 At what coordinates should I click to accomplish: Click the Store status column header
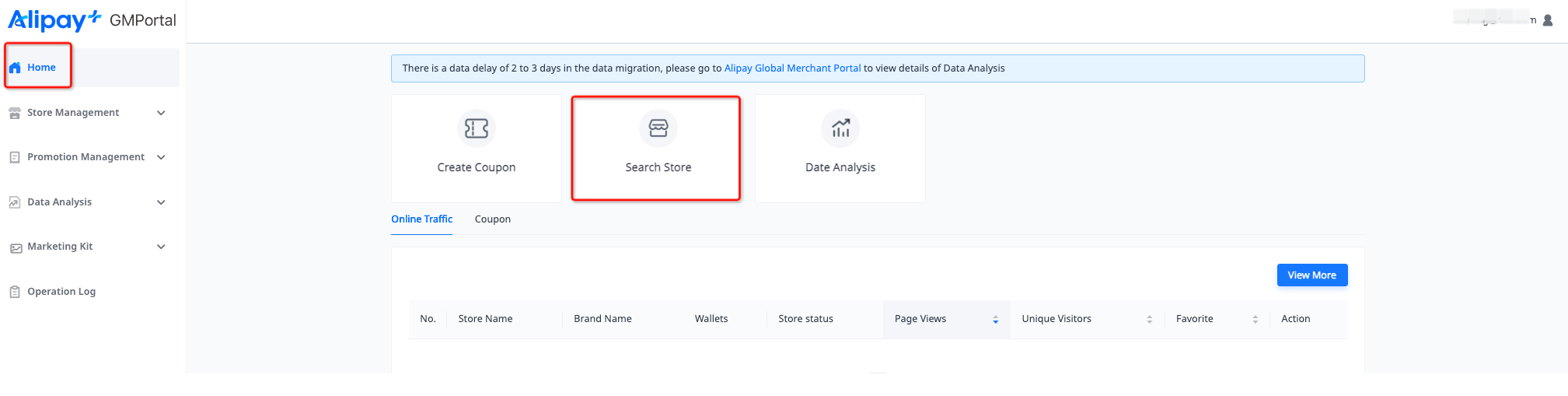[805, 319]
